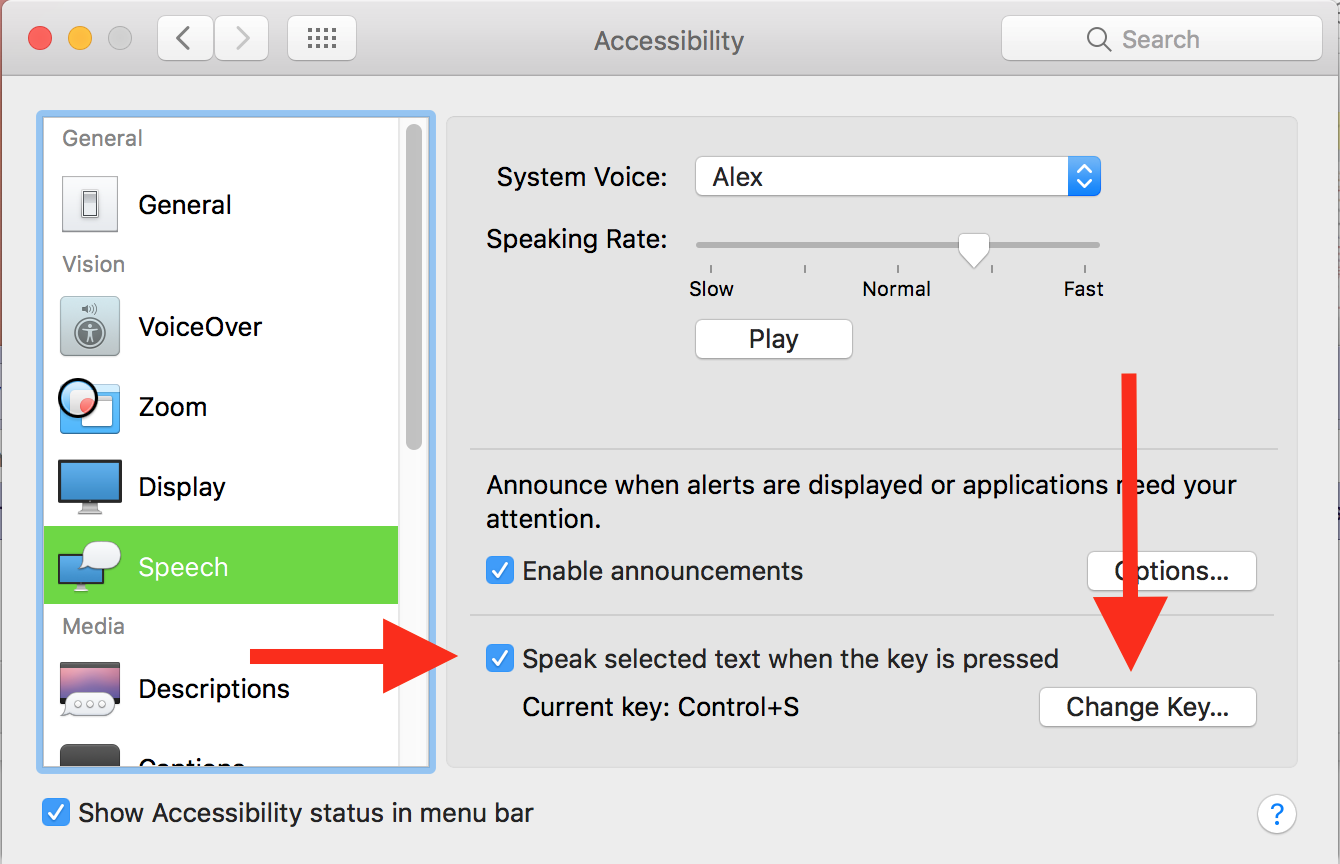Select the General light-switch icon

pos(90,204)
